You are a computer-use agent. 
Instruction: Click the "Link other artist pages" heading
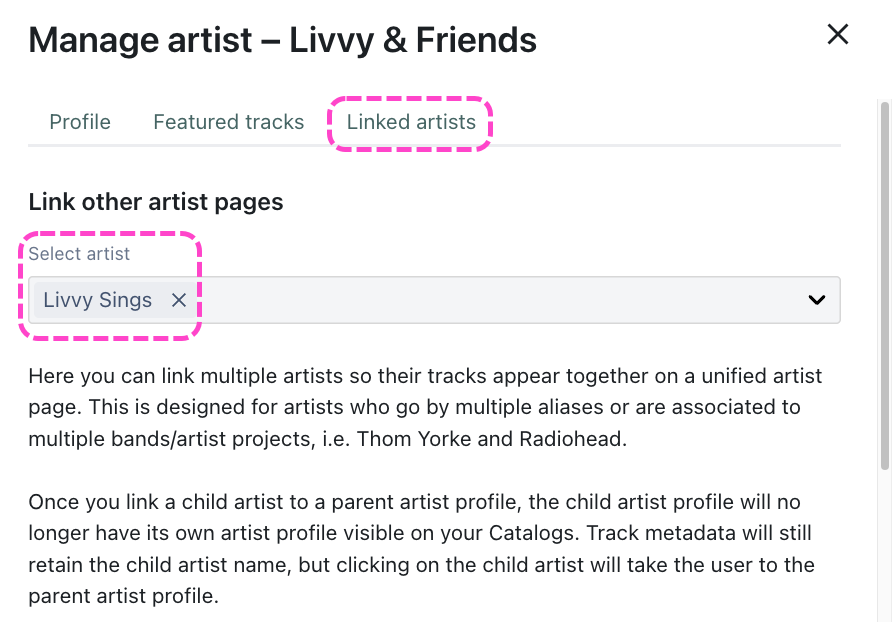click(x=156, y=202)
